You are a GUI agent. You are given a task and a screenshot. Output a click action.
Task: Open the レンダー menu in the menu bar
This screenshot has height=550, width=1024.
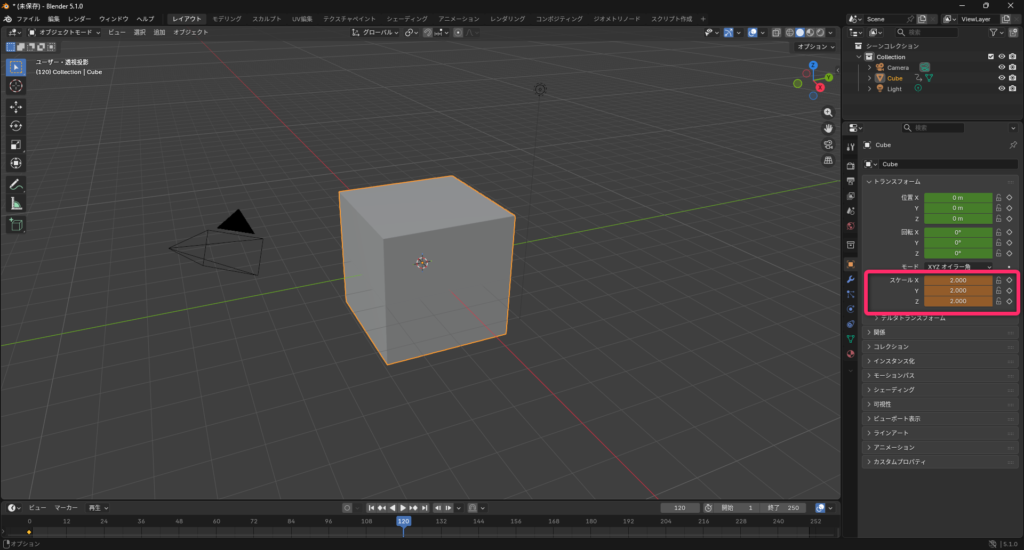pos(79,19)
